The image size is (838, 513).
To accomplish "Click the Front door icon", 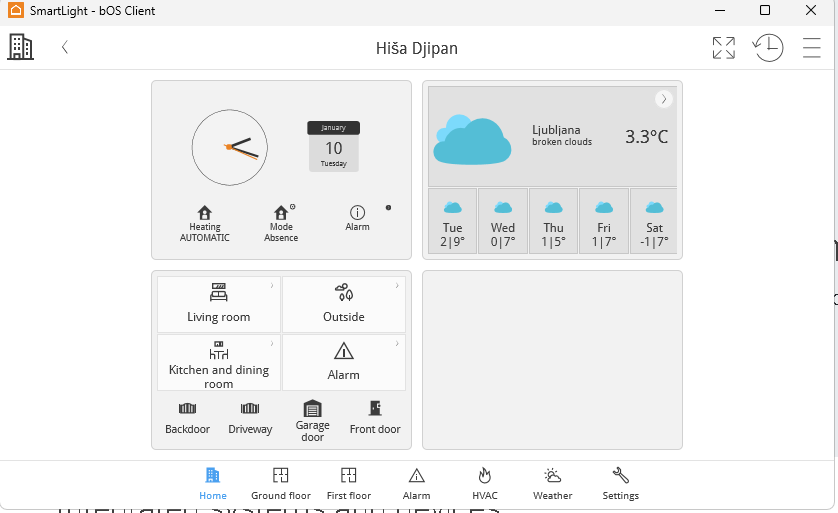I will [x=375, y=408].
